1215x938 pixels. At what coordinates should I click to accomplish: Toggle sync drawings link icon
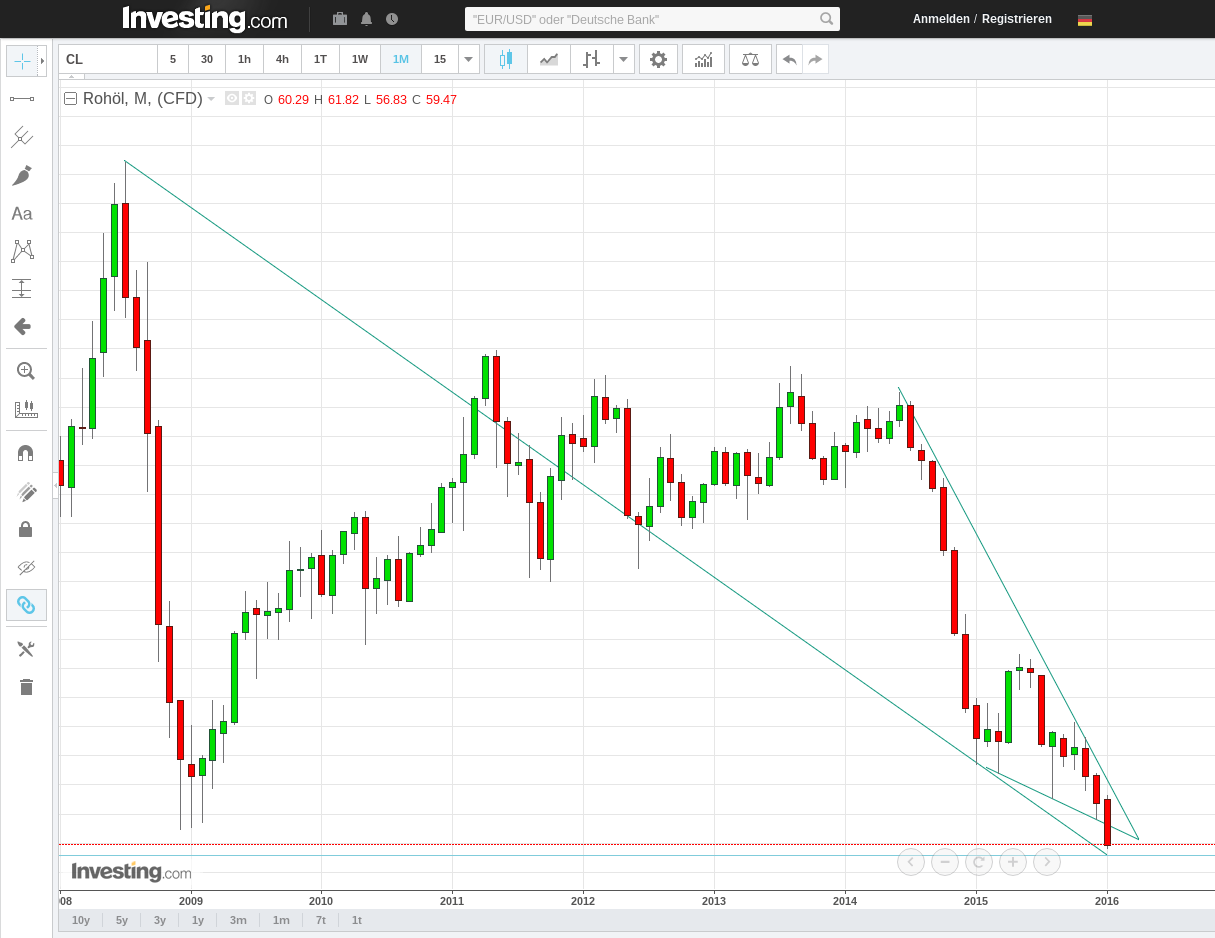click(25, 604)
